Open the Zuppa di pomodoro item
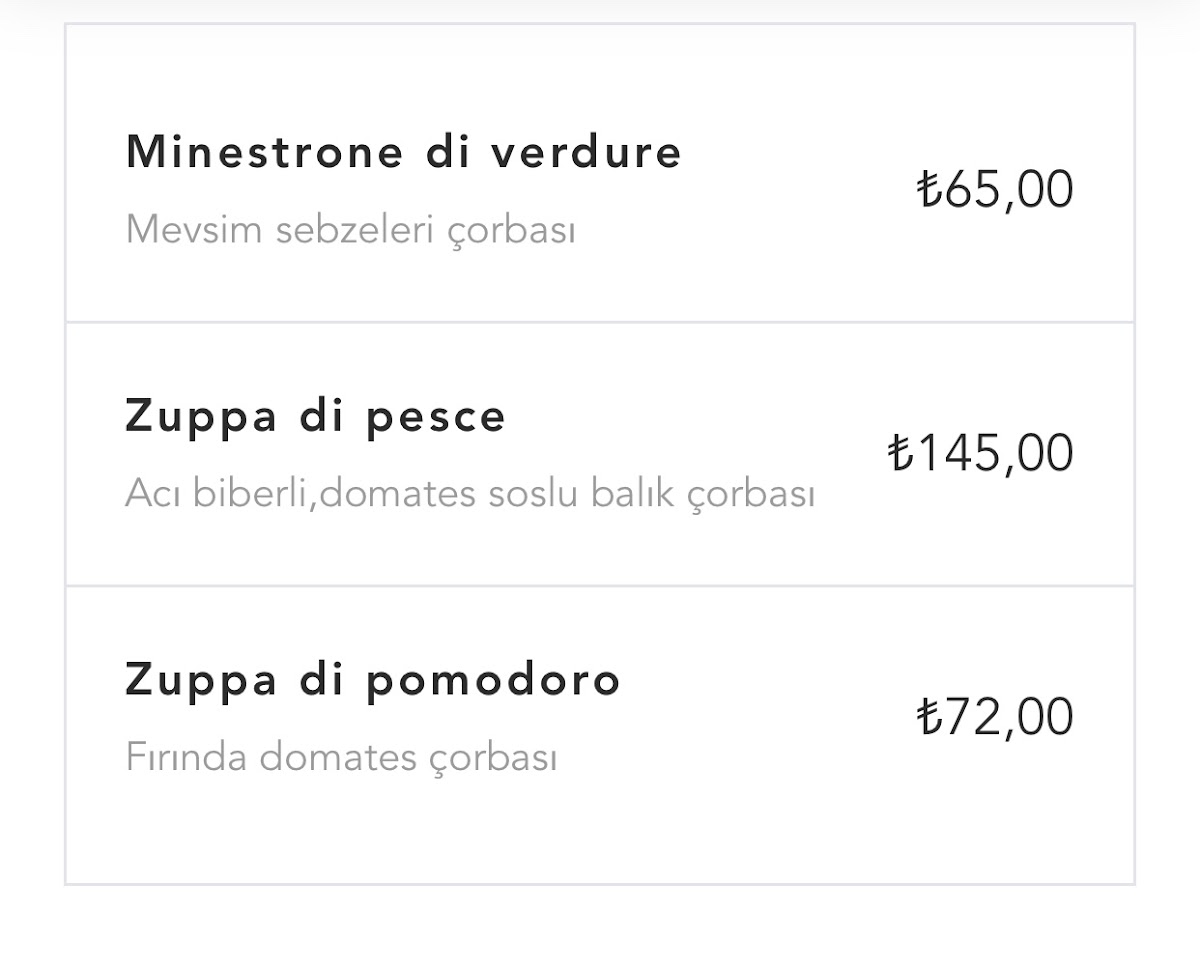The height and width of the screenshot is (970, 1200). [372, 680]
